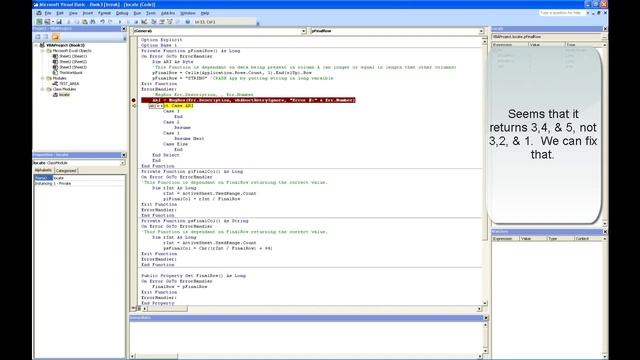Open the Run menu

(137, 13)
